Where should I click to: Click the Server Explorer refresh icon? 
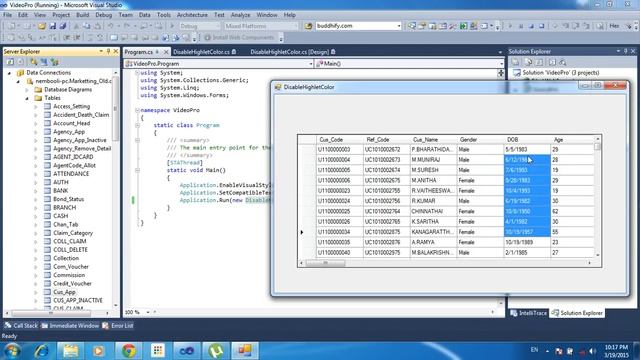(x=10, y=62)
